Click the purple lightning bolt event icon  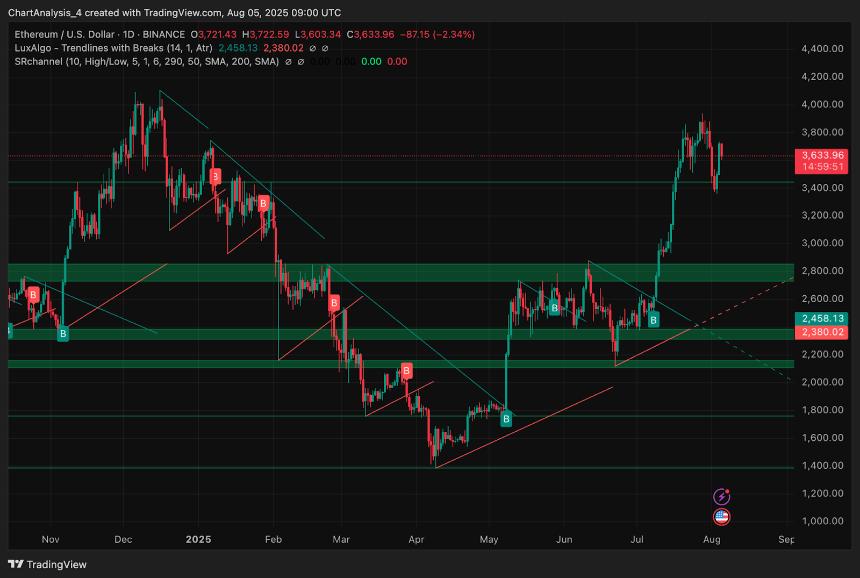coord(721,496)
